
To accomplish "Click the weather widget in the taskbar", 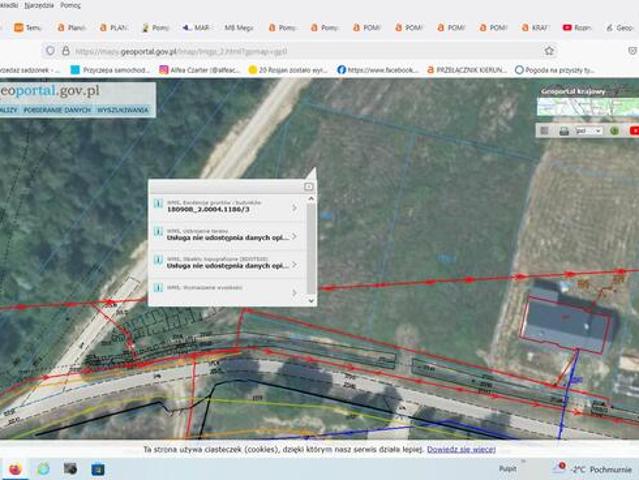I will pos(593,468).
